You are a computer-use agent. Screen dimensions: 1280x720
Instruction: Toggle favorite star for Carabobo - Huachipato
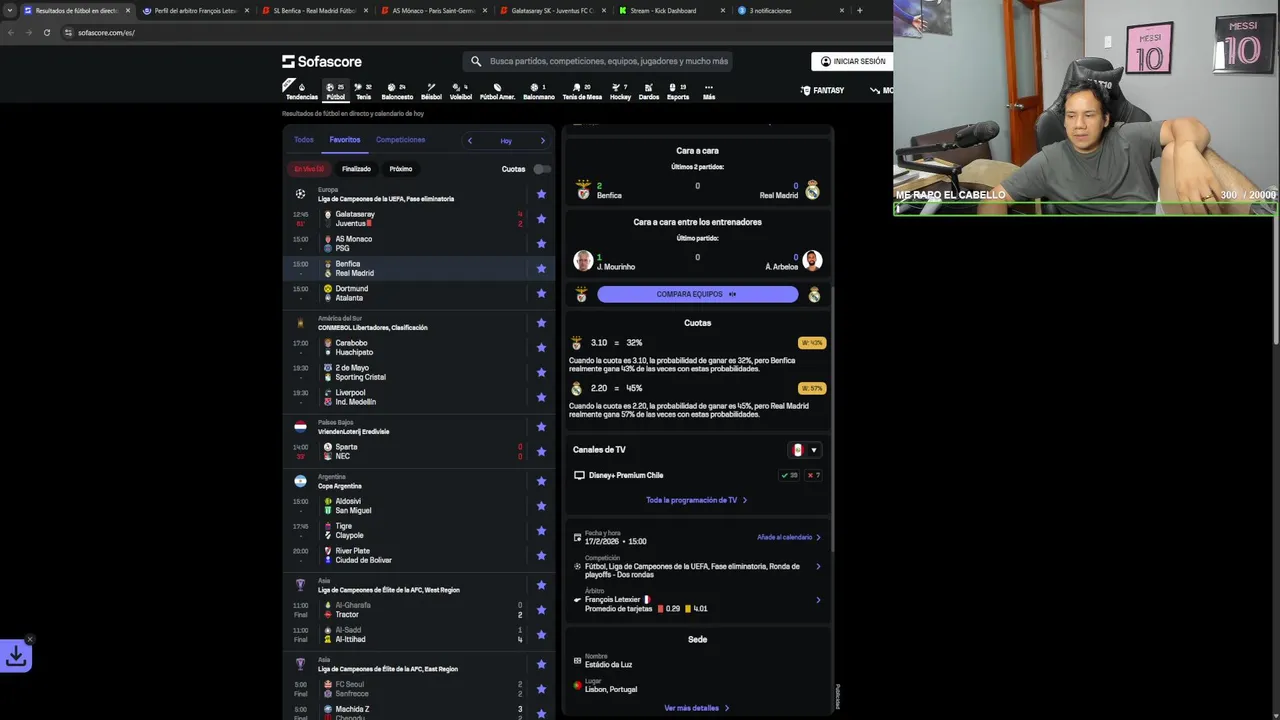tap(541, 348)
